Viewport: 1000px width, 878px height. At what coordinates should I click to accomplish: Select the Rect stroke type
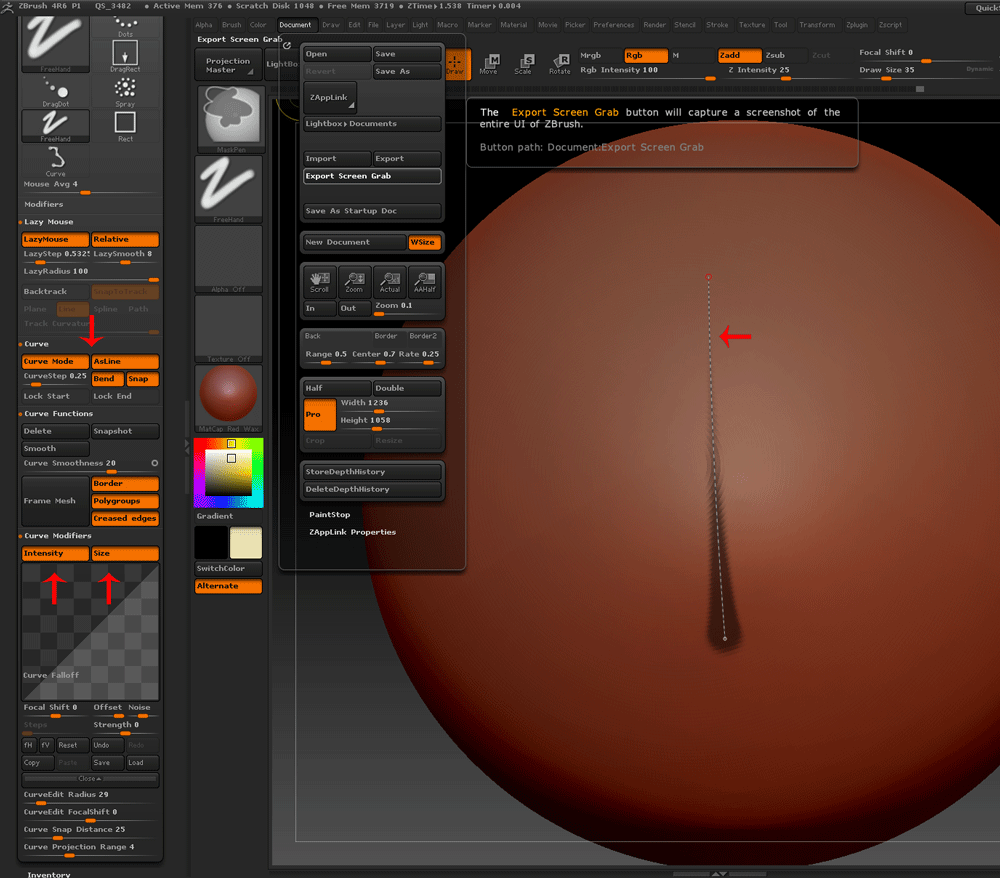point(125,126)
